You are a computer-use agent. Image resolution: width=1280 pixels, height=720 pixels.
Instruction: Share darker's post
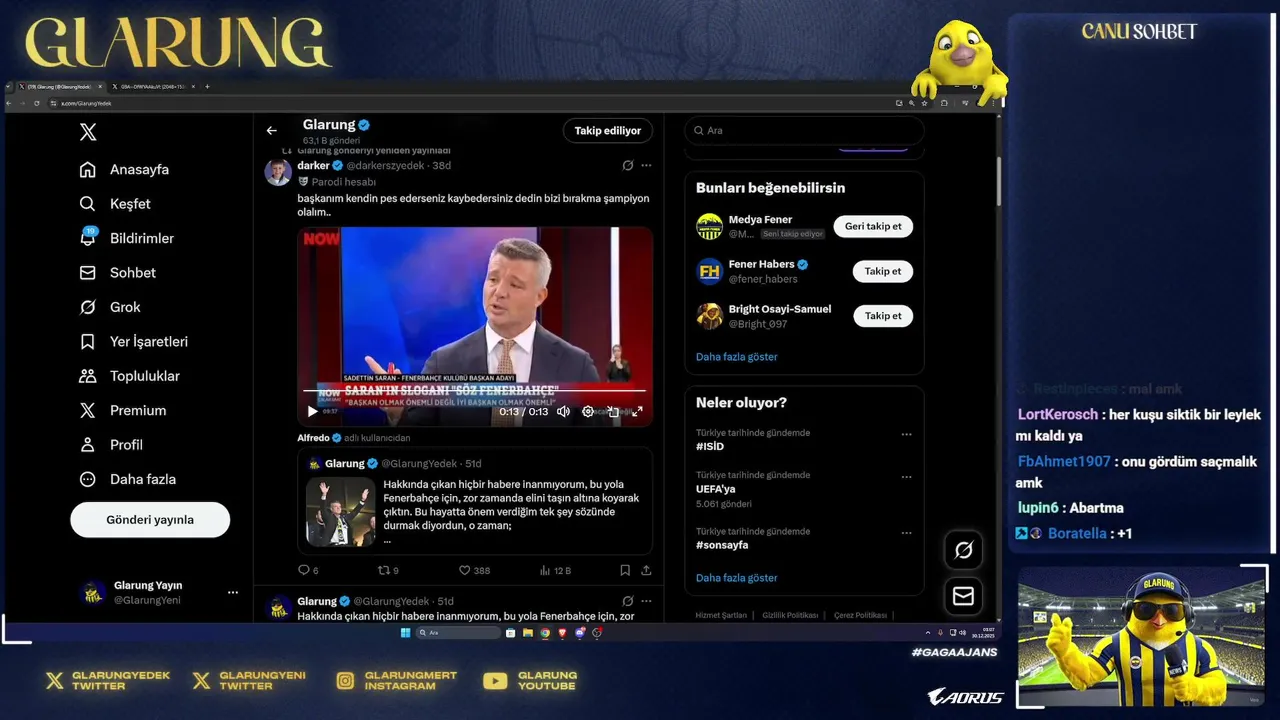click(646, 570)
